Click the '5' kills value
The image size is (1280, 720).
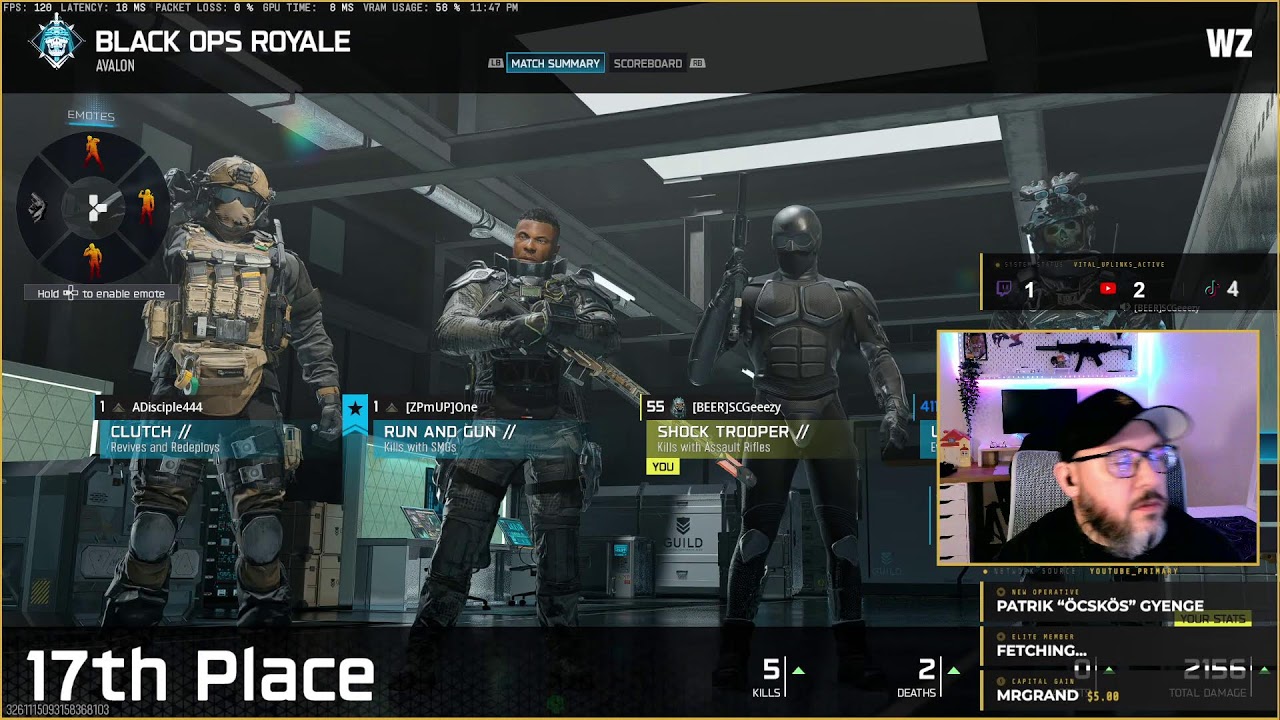coord(771,669)
